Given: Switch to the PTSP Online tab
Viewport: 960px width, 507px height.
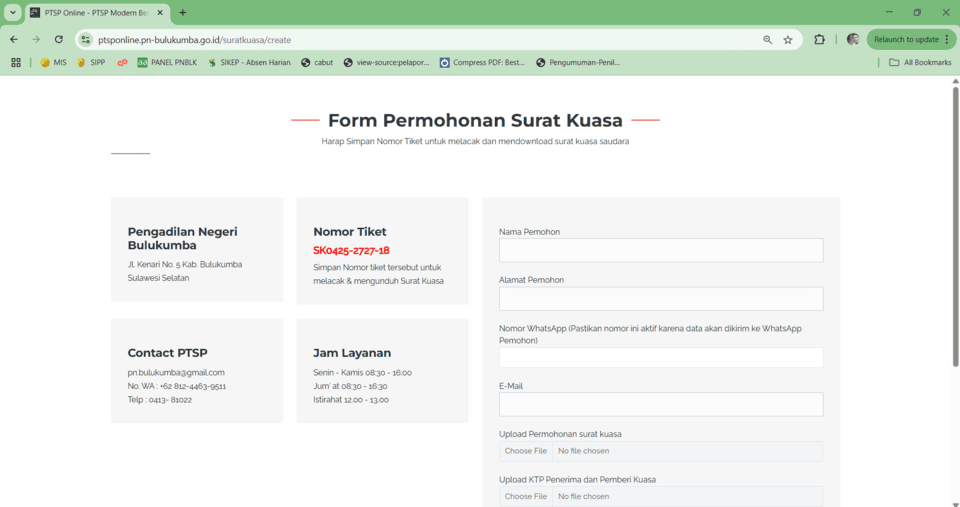Looking at the screenshot, I should tap(95, 13).
